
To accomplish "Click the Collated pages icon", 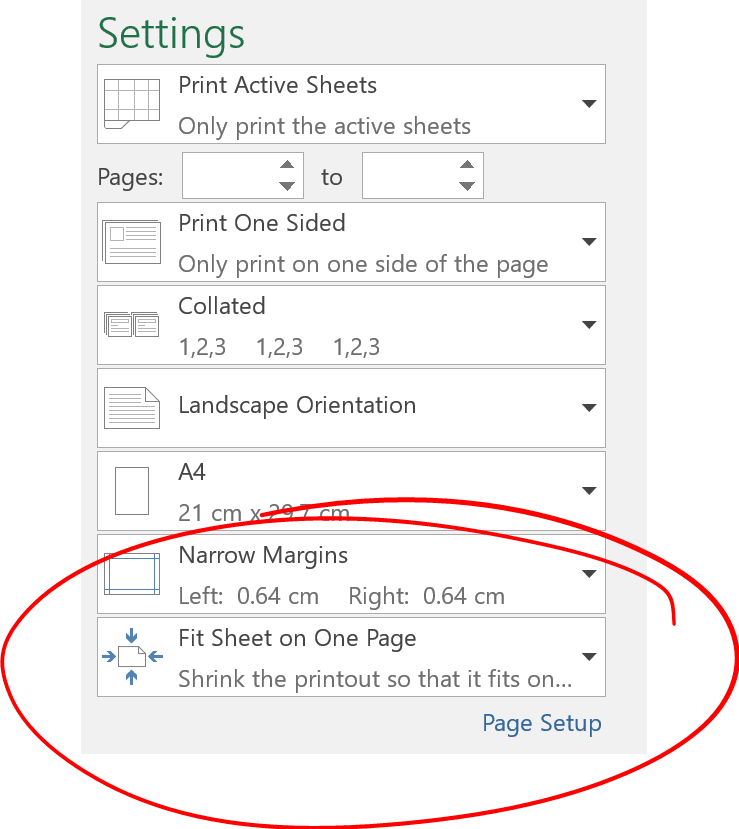I will coord(132,325).
